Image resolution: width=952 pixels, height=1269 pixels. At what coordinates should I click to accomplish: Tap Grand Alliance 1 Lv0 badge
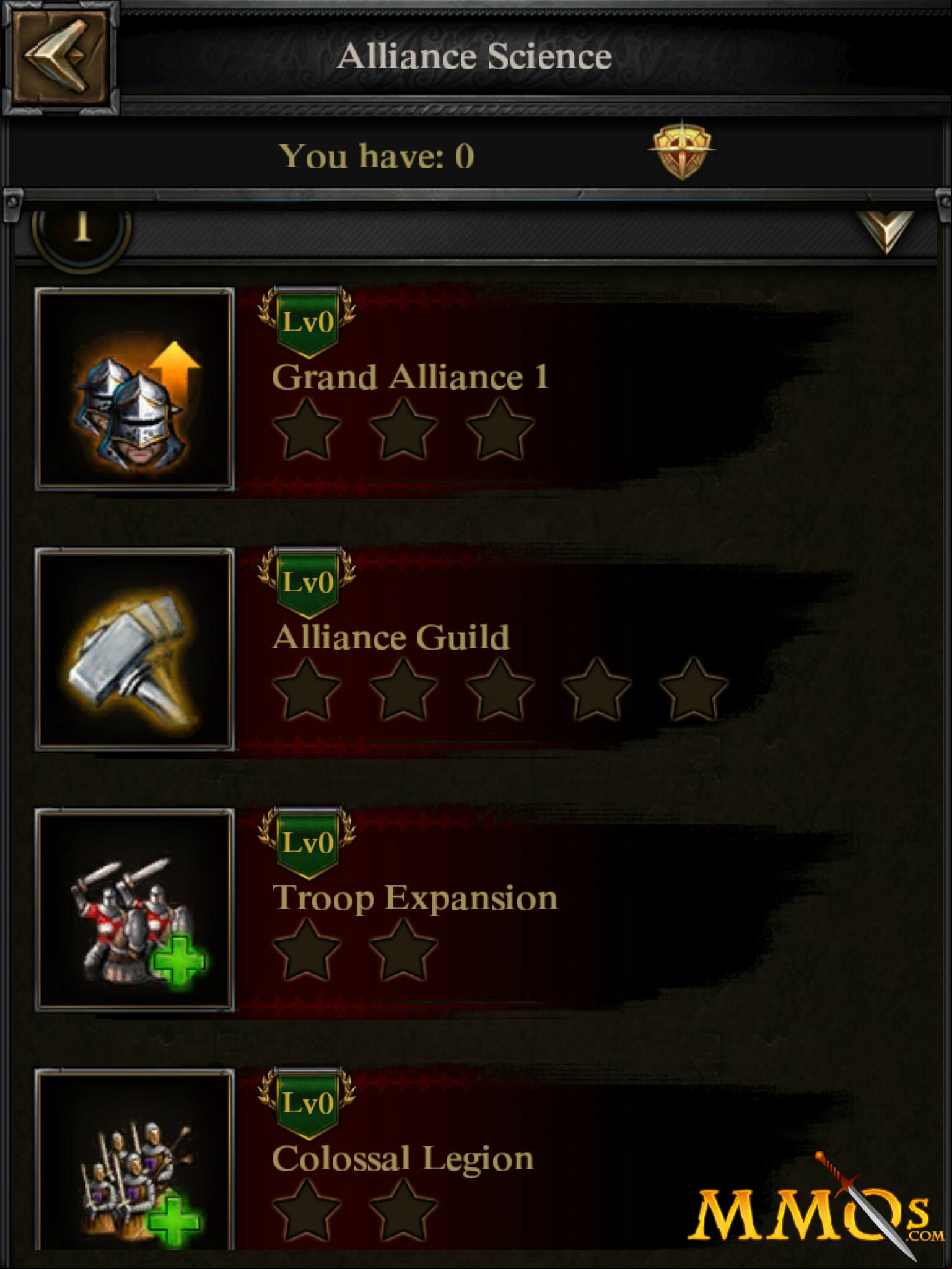pyautogui.click(x=307, y=322)
